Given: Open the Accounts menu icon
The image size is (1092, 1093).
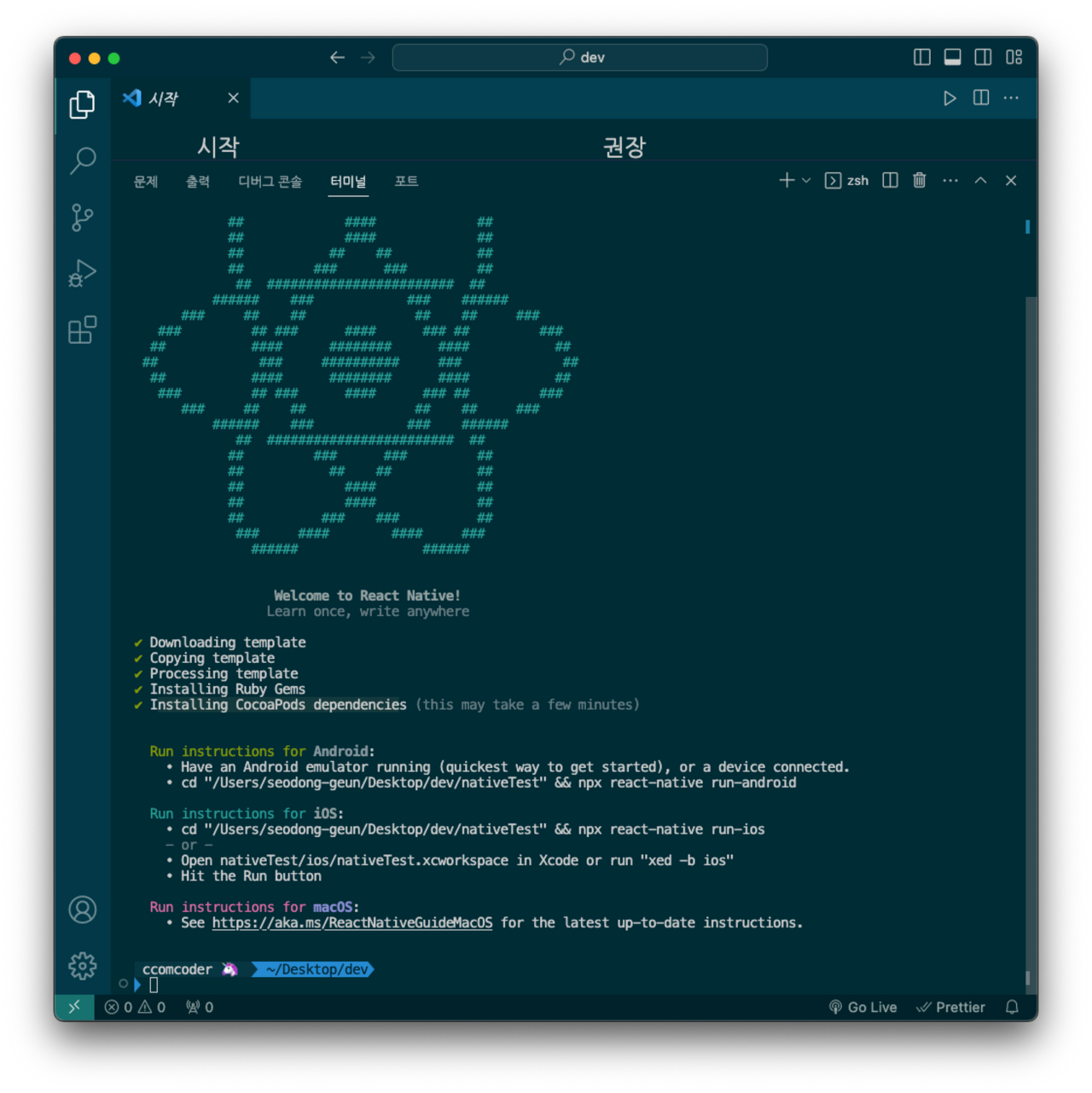Looking at the screenshot, I should tap(82, 910).
